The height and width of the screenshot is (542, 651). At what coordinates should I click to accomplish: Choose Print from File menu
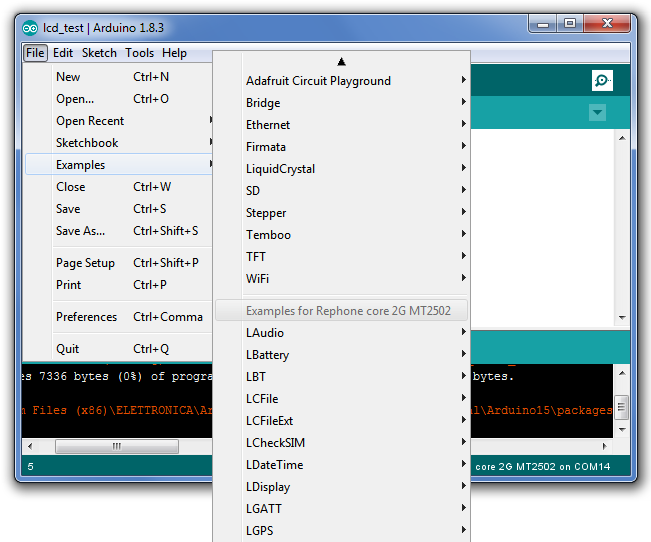(119, 285)
